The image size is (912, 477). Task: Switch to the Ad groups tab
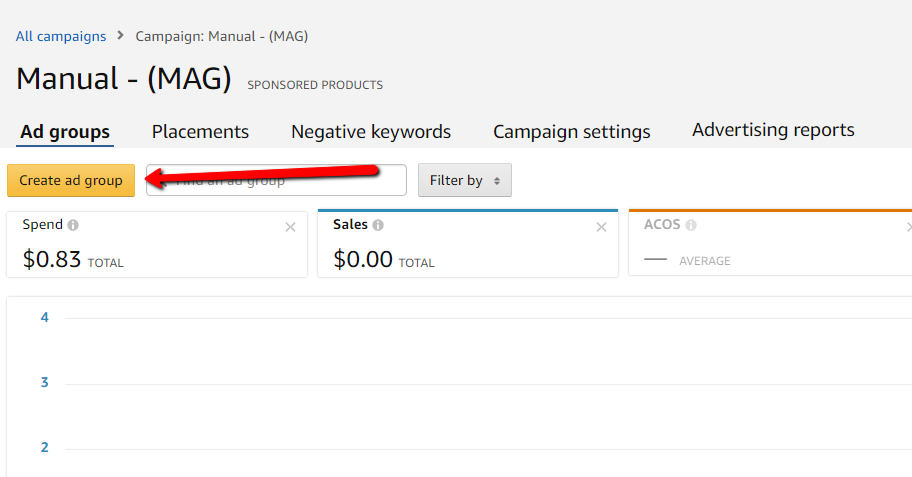click(65, 132)
